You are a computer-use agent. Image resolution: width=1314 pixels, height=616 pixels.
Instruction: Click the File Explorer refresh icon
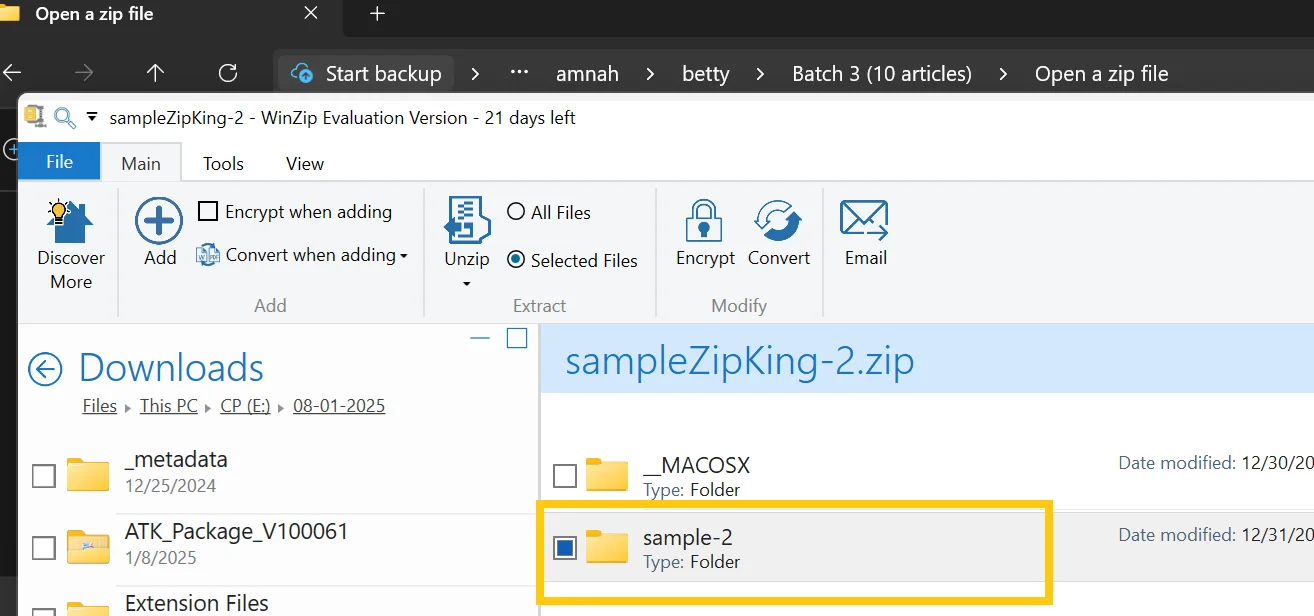[x=228, y=73]
